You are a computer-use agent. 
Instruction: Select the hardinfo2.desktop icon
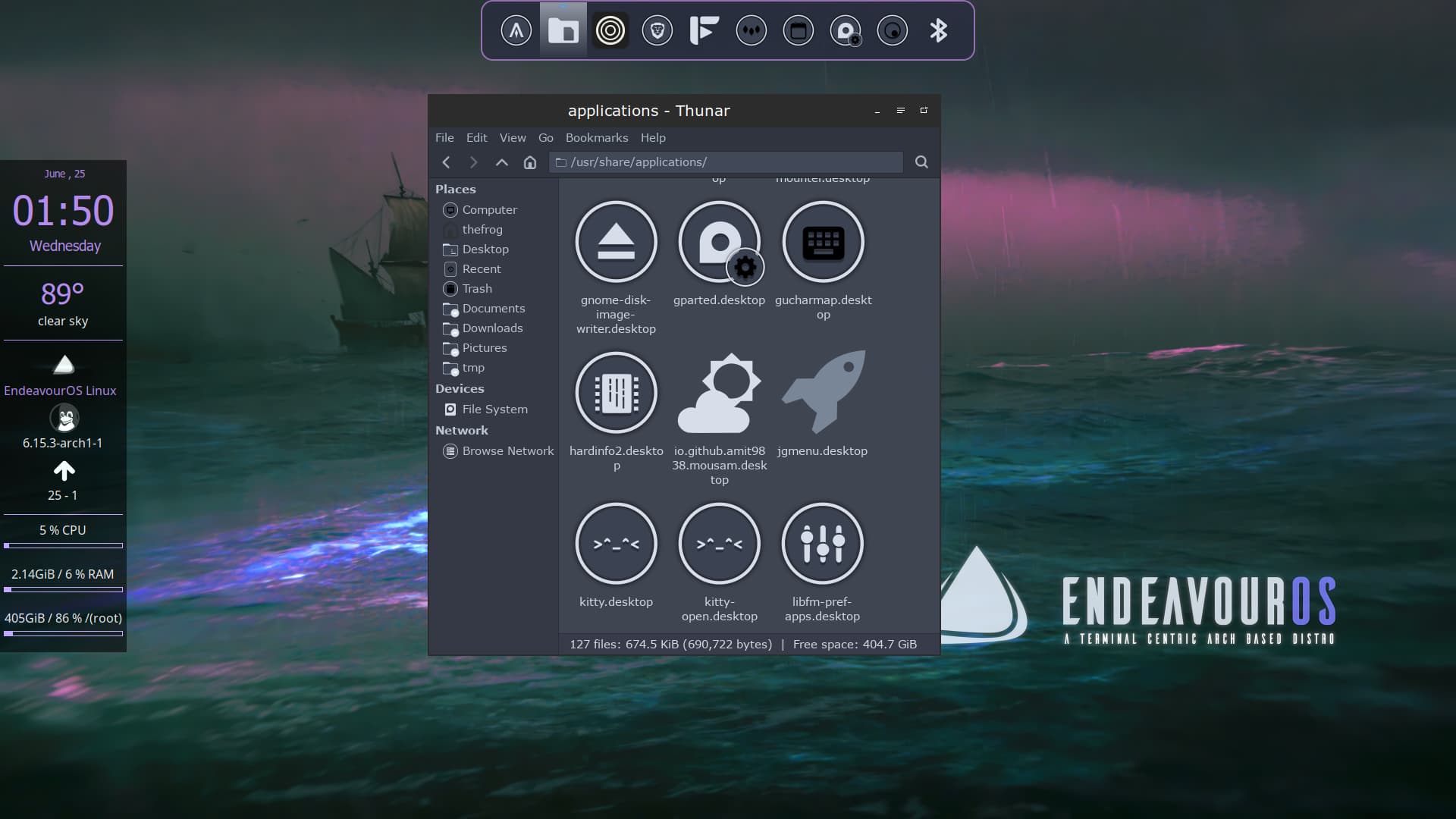tap(616, 392)
